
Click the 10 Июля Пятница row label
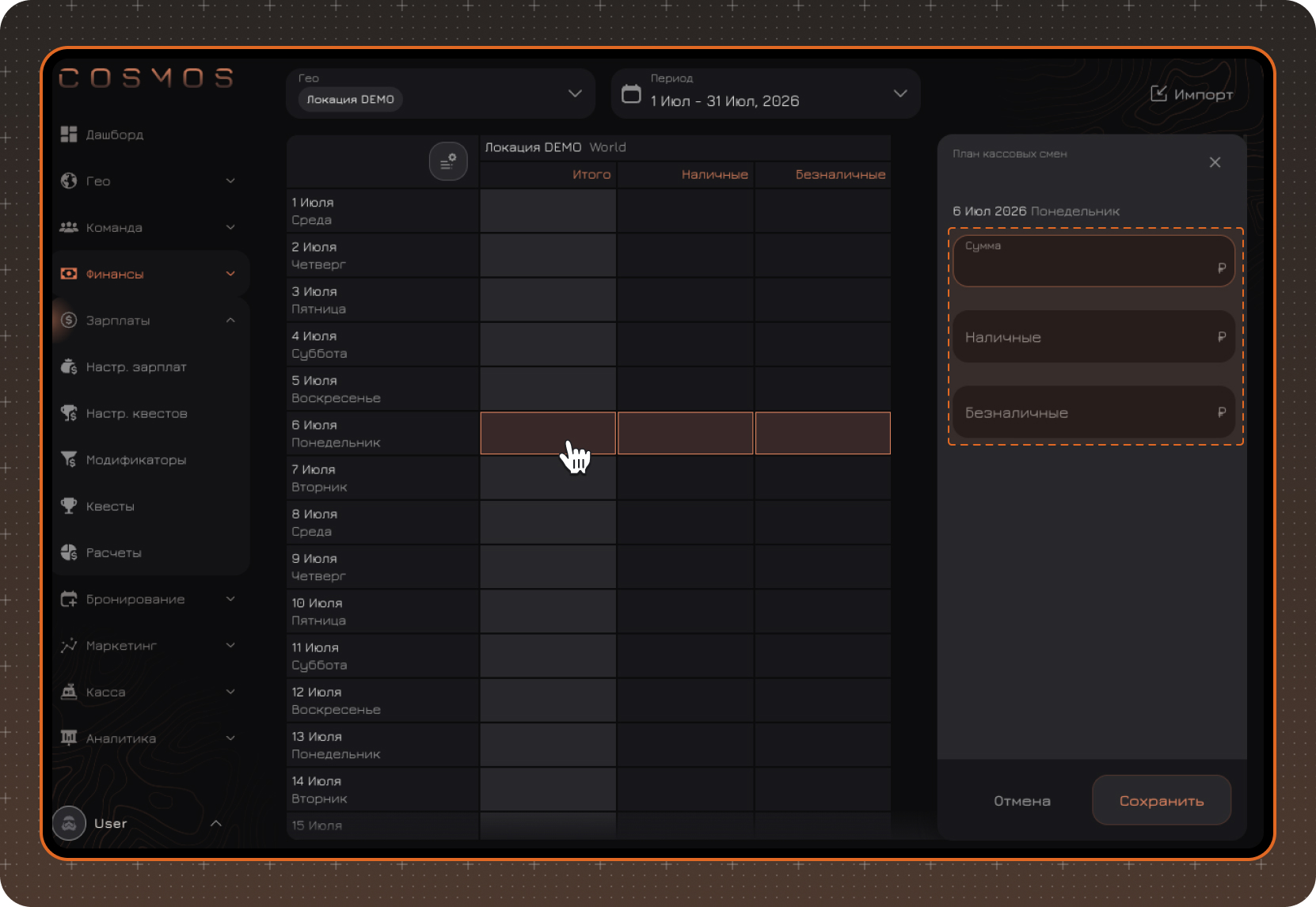(x=383, y=612)
